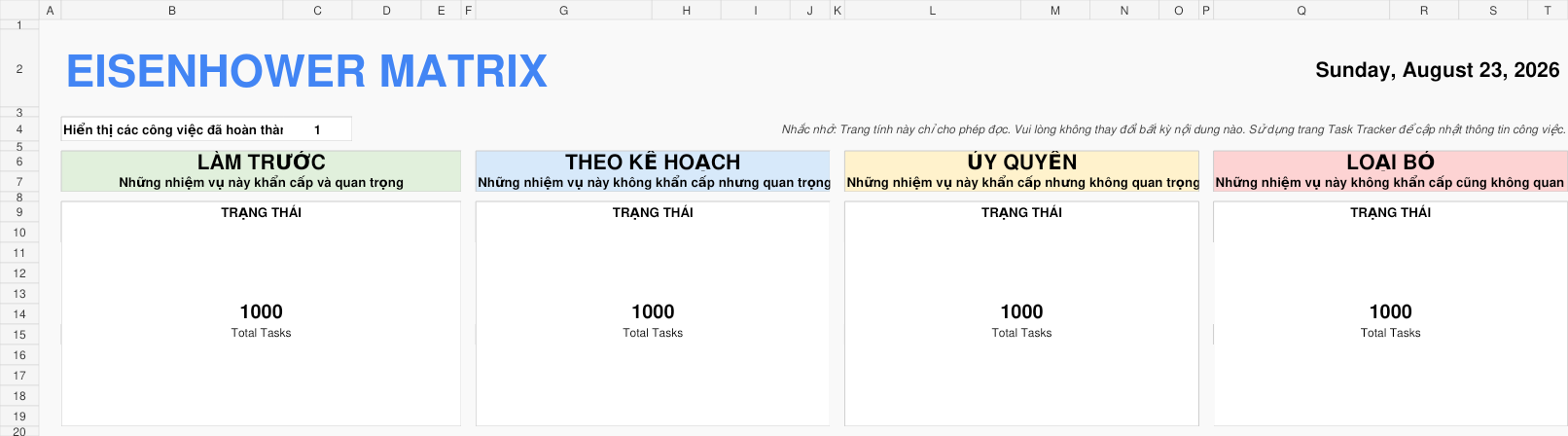Select column L header
1568x436 pixels.
(932, 10)
